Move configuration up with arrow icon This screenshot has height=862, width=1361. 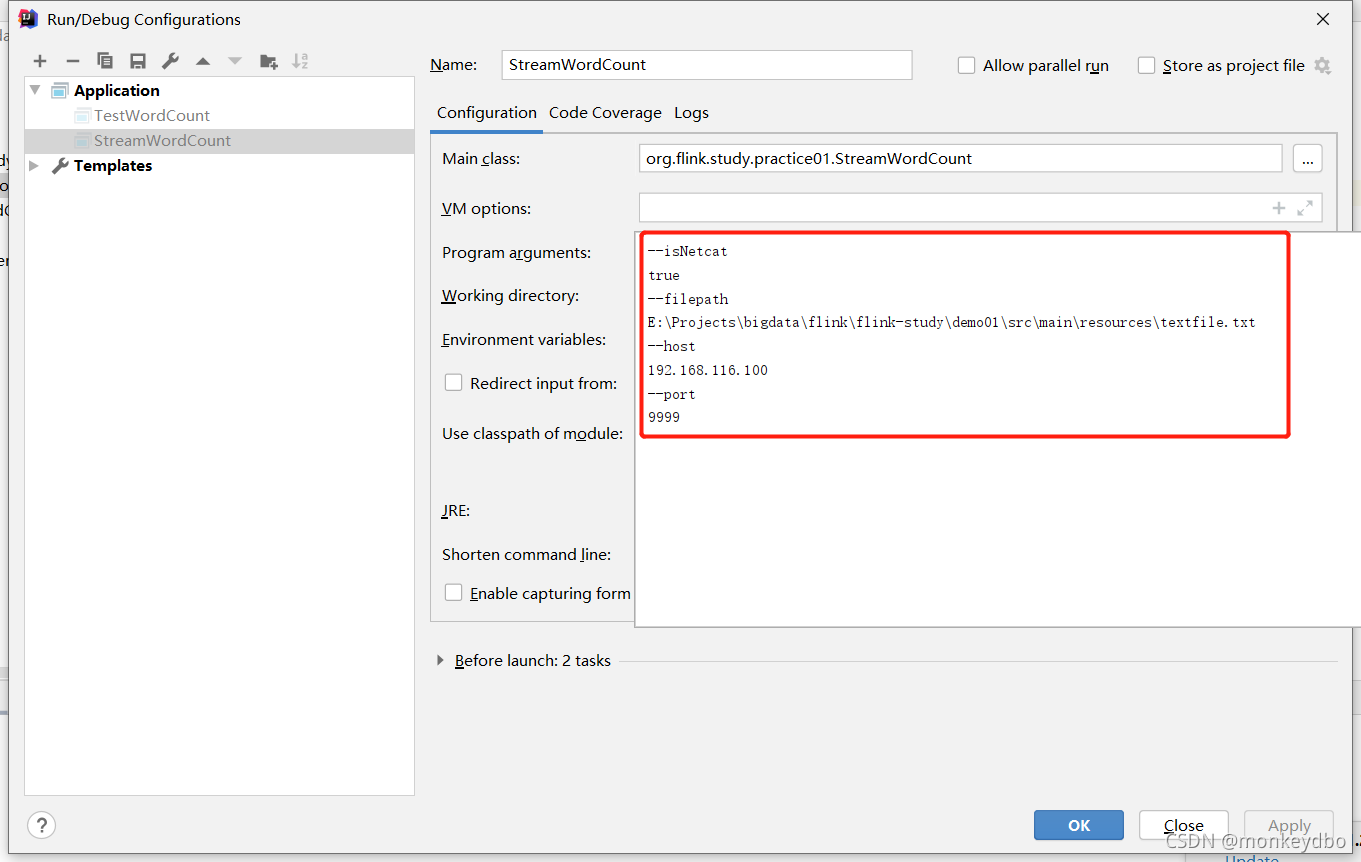coord(203,61)
